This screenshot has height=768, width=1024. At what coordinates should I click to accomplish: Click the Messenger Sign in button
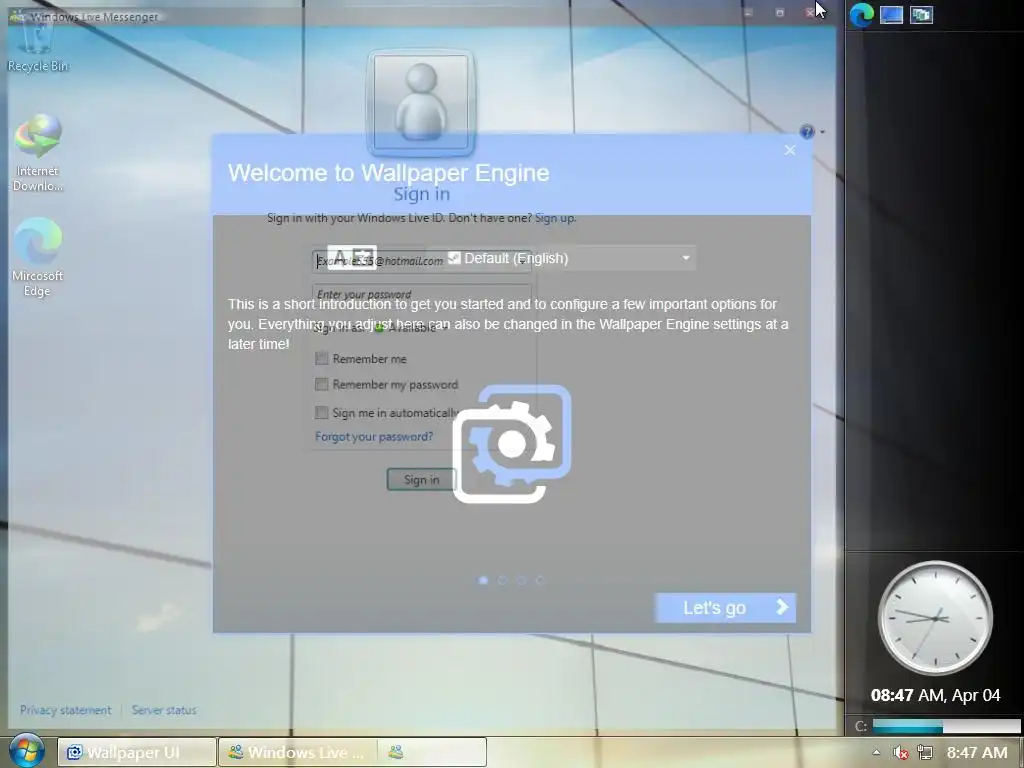[421, 479]
